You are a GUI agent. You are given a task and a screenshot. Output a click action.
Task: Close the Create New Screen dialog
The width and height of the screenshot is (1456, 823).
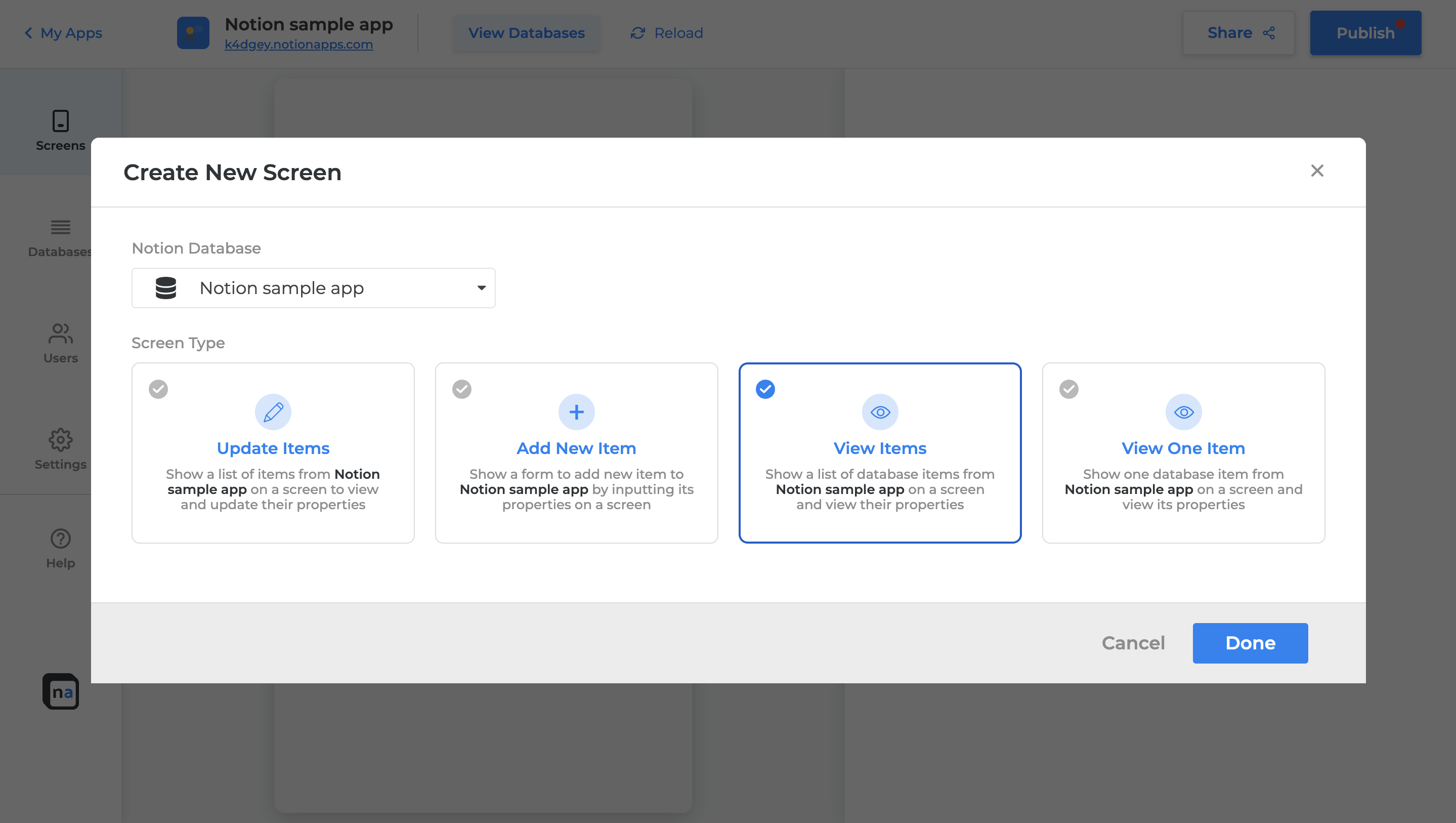pyautogui.click(x=1316, y=171)
